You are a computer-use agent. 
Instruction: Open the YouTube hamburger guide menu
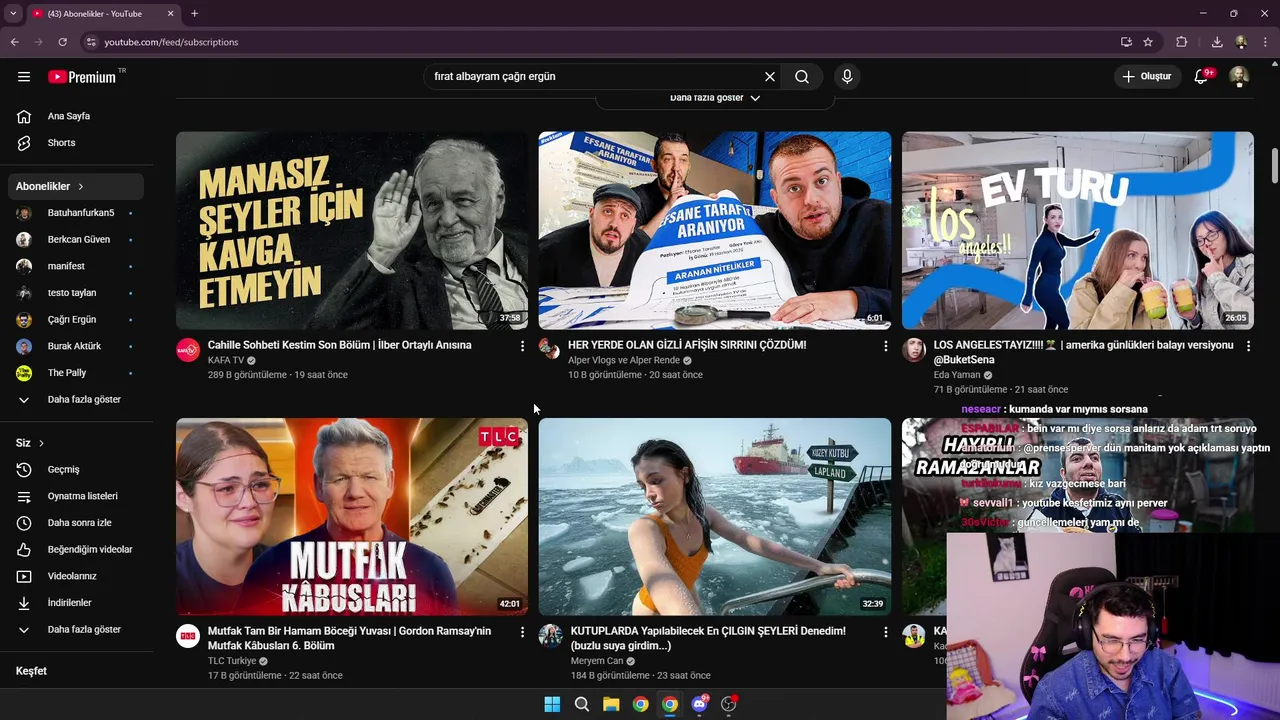coord(24,77)
